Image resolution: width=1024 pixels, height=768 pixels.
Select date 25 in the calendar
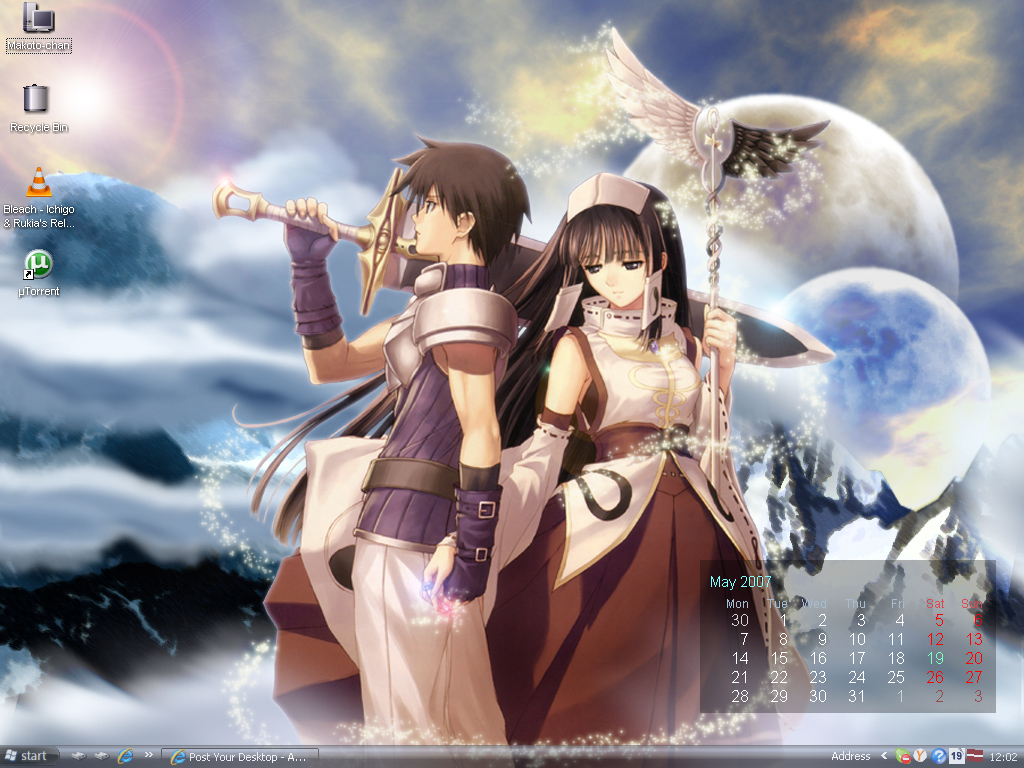tap(896, 677)
